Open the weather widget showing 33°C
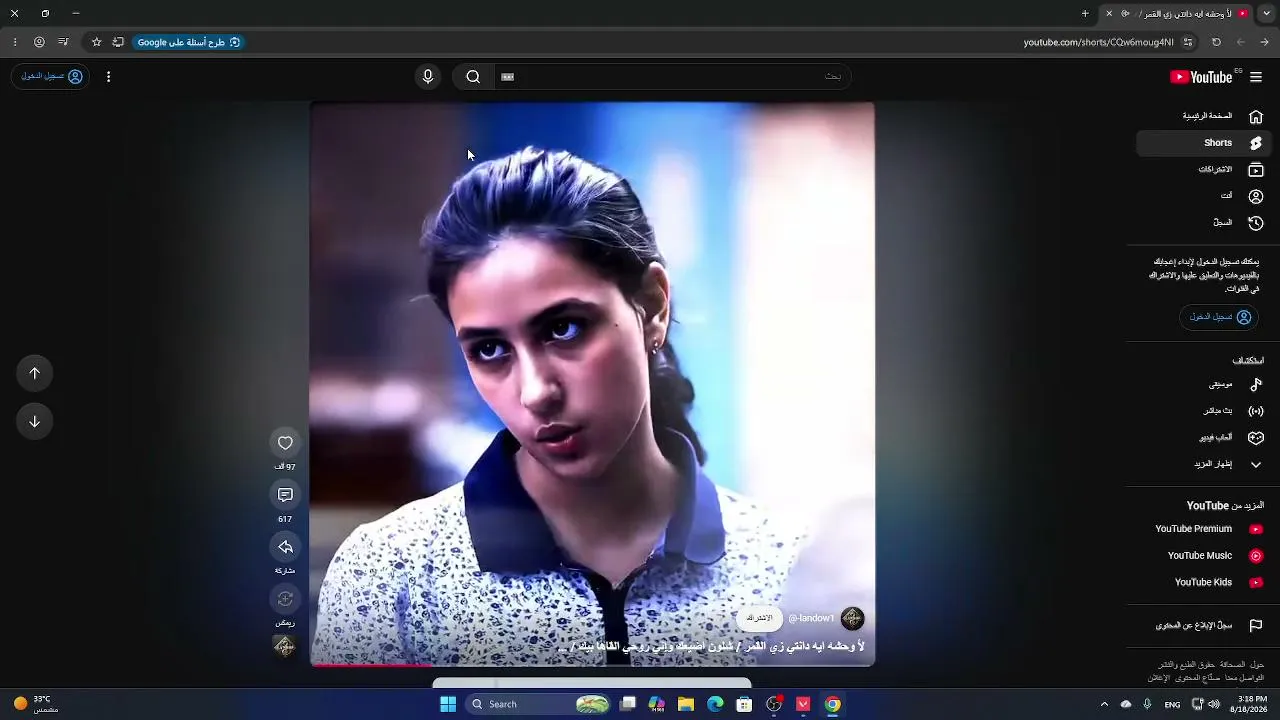The height and width of the screenshot is (720, 1280). (x=36, y=704)
